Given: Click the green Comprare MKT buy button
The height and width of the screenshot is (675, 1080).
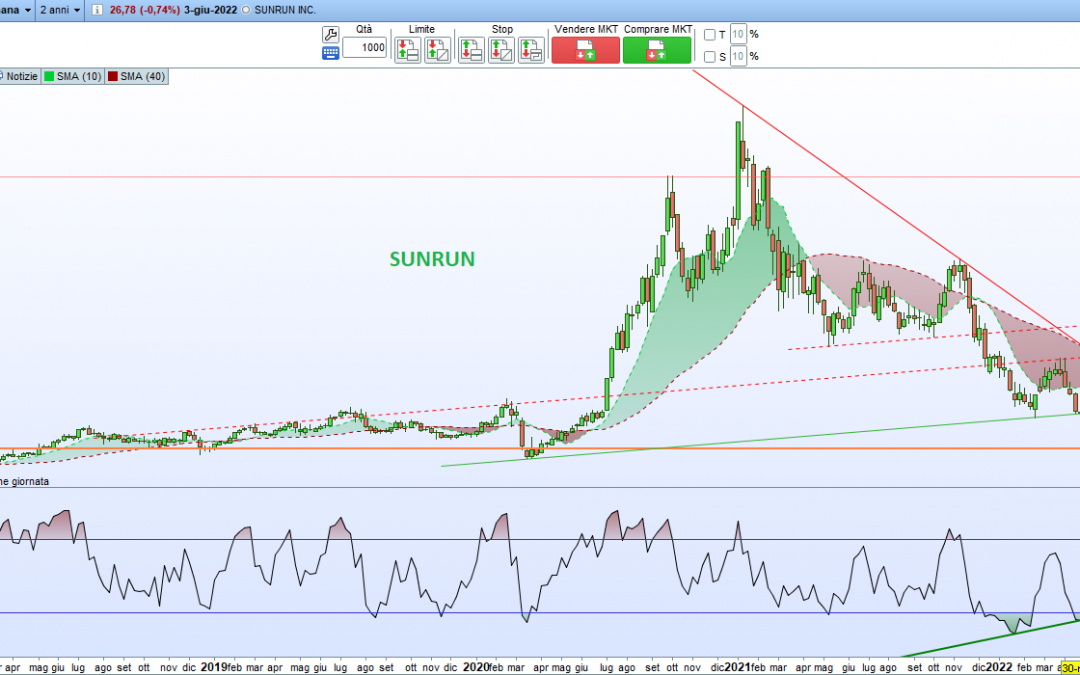Looking at the screenshot, I should click(657, 50).
